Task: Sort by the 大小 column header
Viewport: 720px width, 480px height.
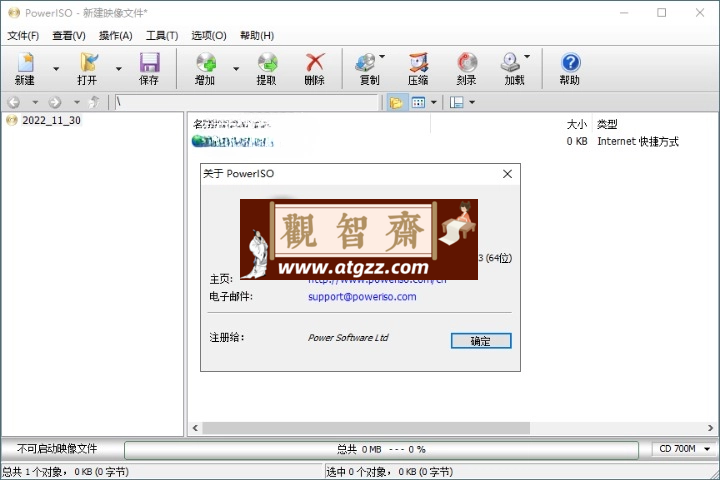Action: pyautogui.click(x=577, y=124)
